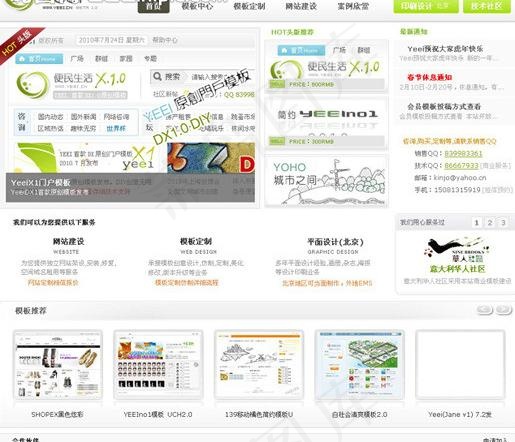Open the blank Yeei(Jane v1) 7.2 thumbnail
This screenshot has height=442, width=515.
tap(460, 365)
